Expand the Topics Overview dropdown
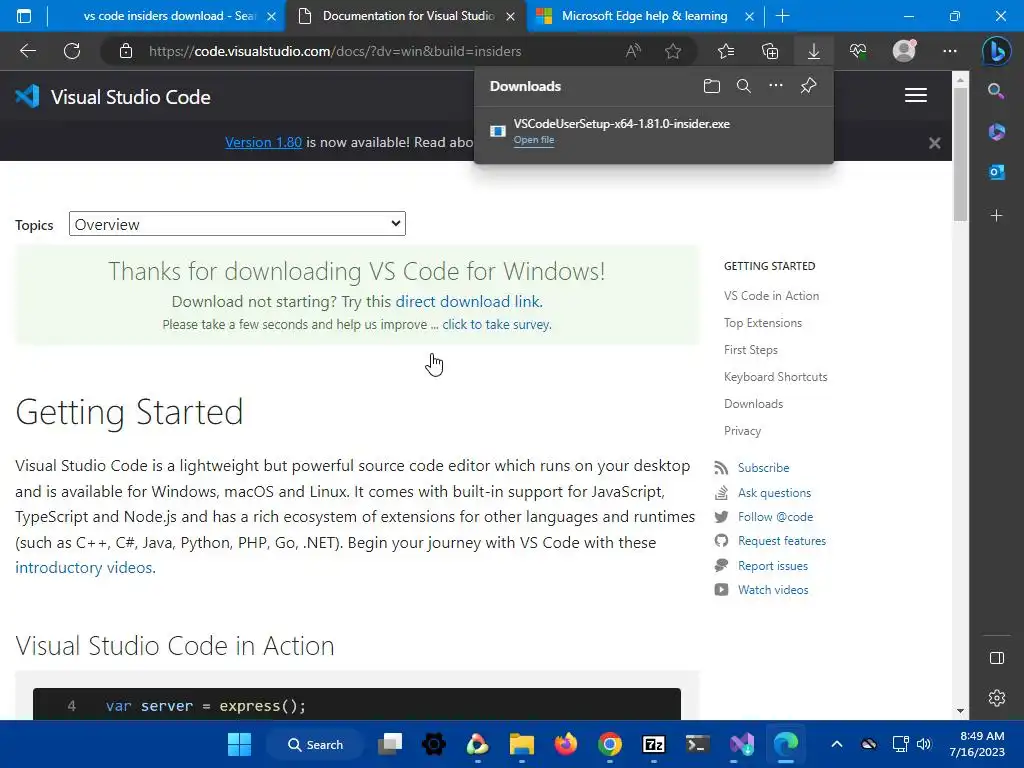This screenshot has height=768, width=1024. click(x=237, y=224)
